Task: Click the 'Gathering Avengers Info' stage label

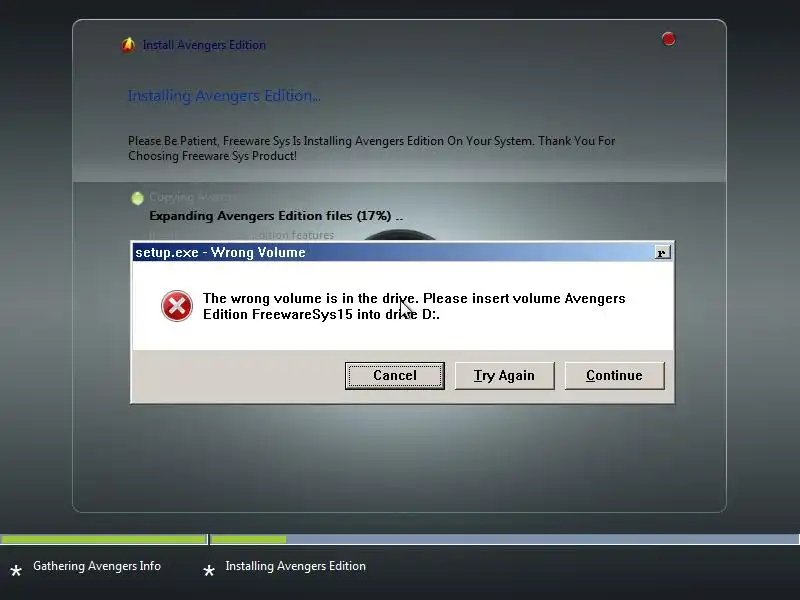Action: pos(97,566)
